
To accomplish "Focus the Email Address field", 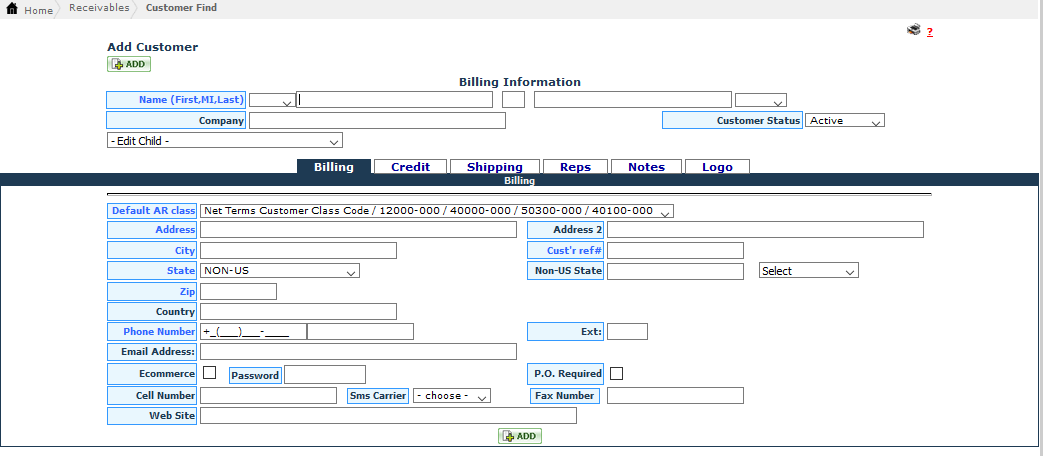I will (x=358, y=352).
